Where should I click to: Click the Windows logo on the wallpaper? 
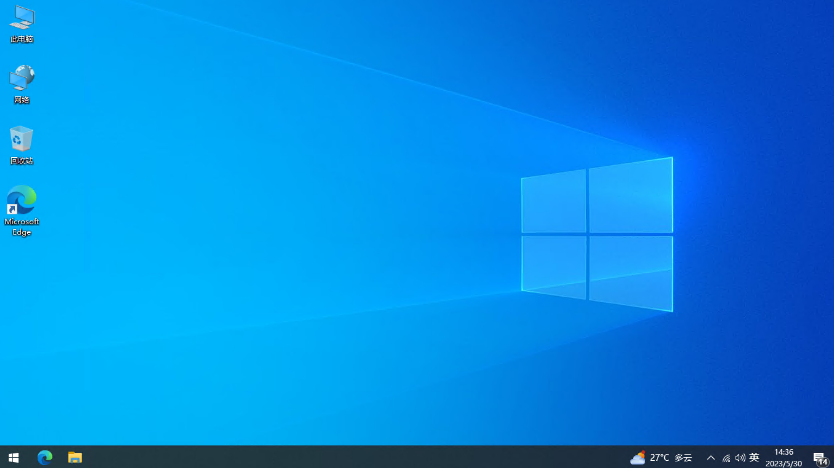point(597,234)
